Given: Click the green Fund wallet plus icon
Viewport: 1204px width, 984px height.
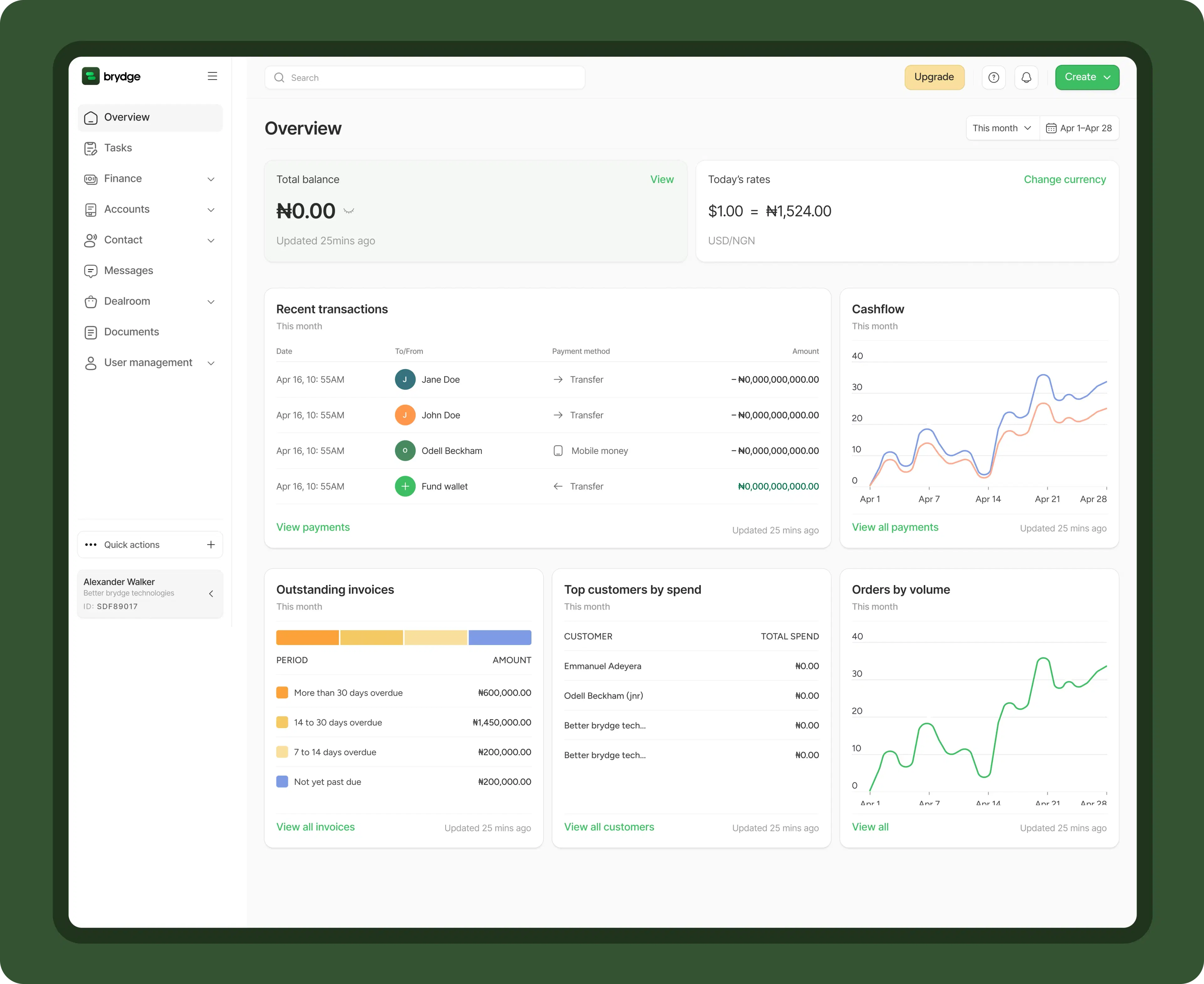Looking at the screenshot, I should tap(405, 486).
